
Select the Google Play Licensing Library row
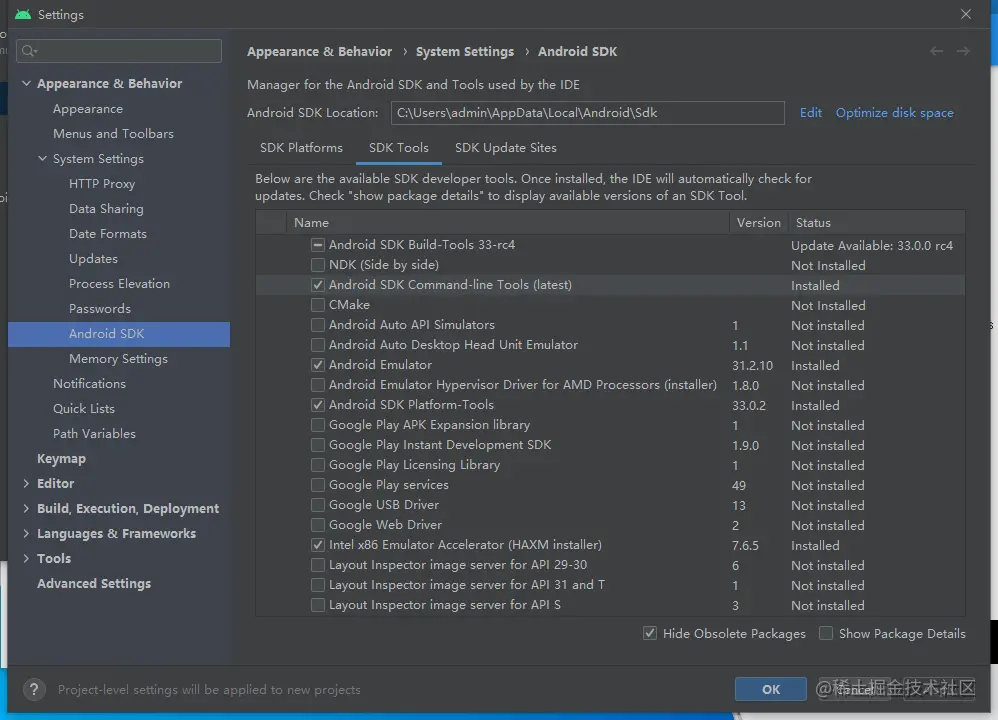(610, 465)
